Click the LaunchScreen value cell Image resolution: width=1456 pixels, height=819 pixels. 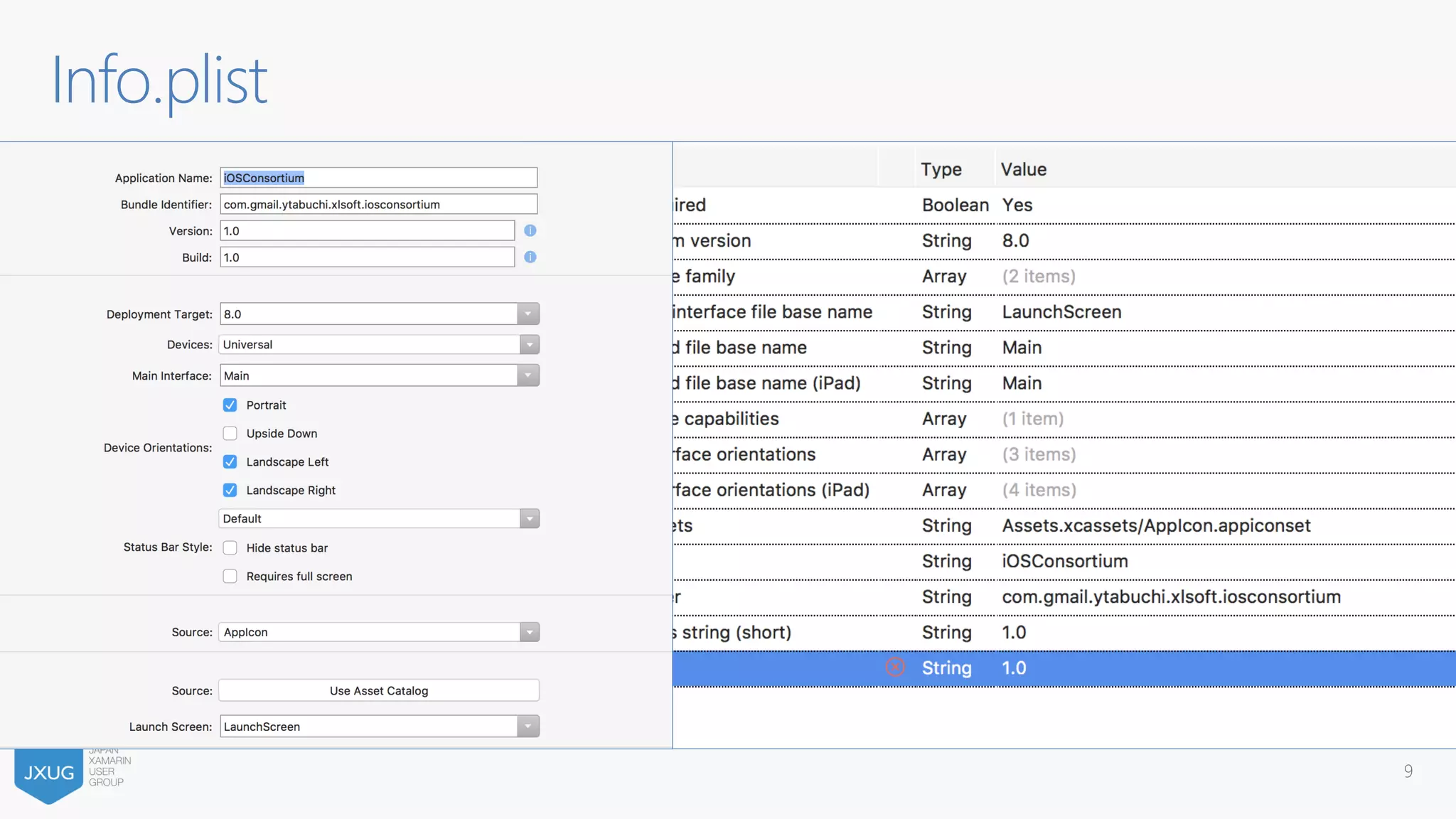coord(1061,312)
